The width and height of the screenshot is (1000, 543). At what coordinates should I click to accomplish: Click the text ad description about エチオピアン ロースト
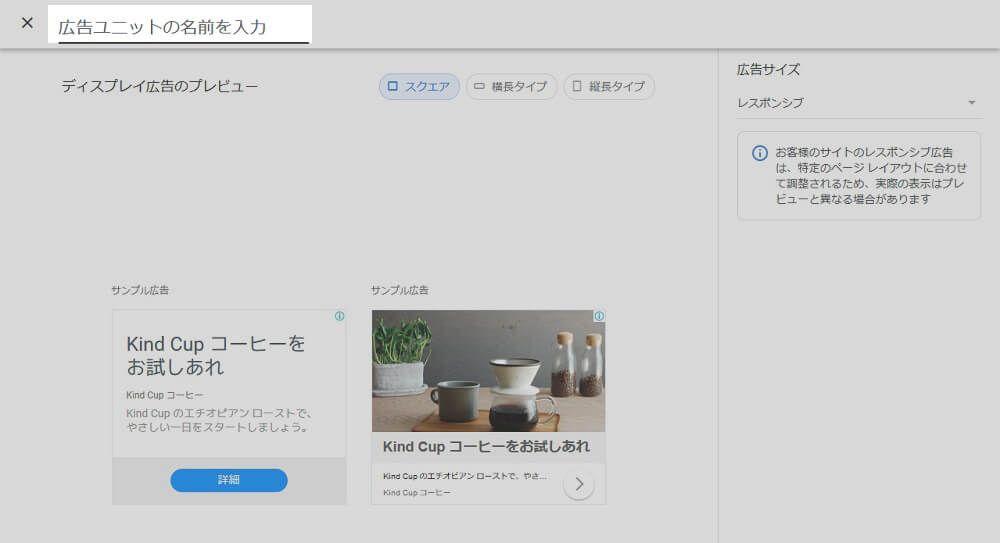pos(219,420)
